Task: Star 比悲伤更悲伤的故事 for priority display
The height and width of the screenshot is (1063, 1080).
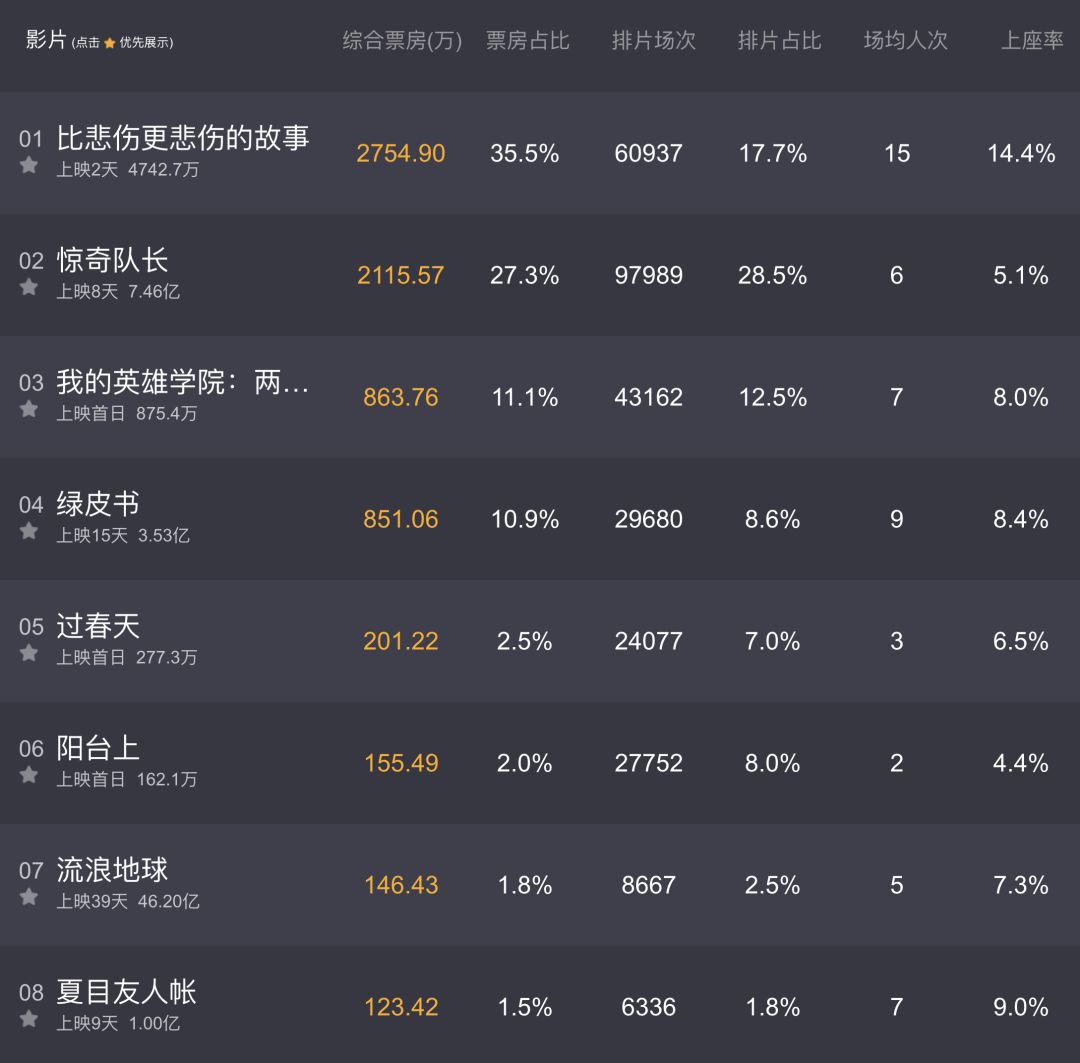Action: (x=29, y=165)
